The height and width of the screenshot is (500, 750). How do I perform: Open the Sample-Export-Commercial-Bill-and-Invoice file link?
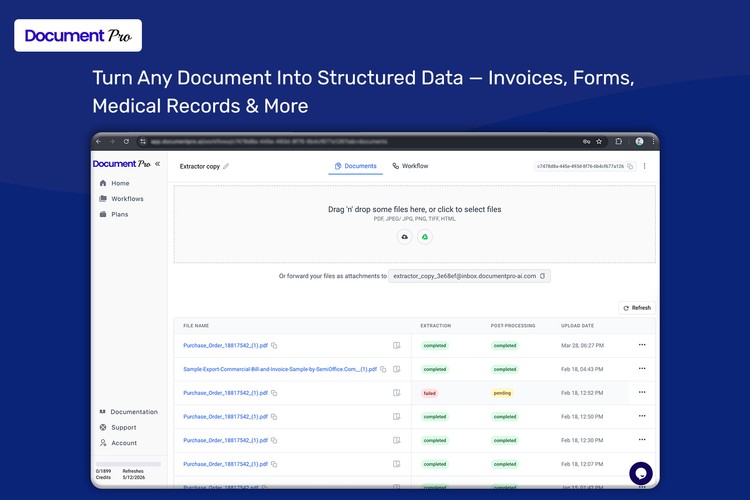[280, 369]
